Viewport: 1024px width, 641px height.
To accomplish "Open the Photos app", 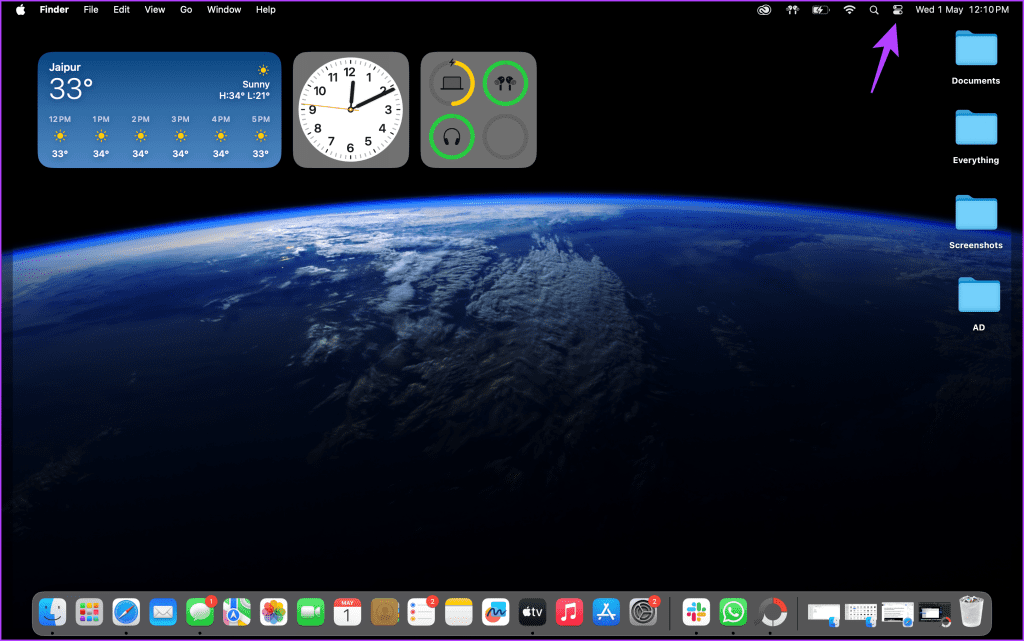I will coord(274,613).
